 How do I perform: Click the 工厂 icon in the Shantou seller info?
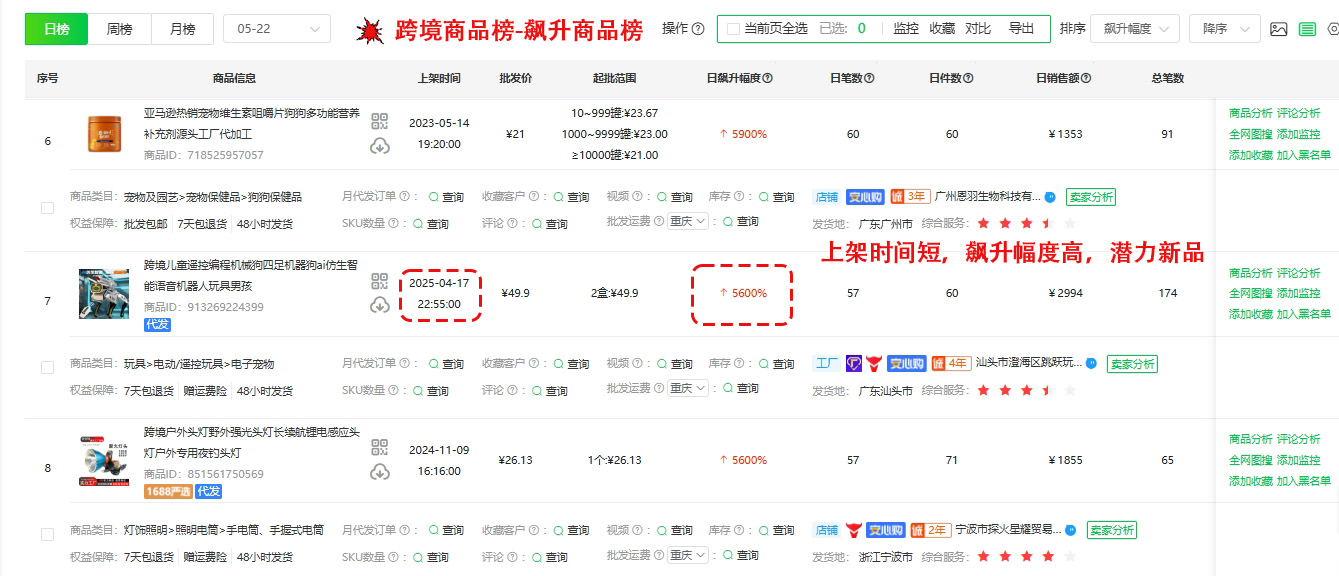point(828,363)
